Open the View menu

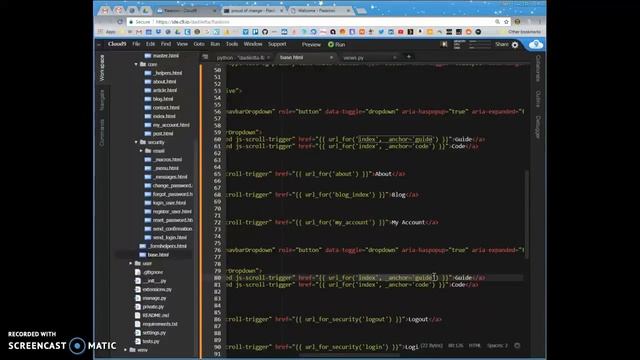tap(182, 44)
